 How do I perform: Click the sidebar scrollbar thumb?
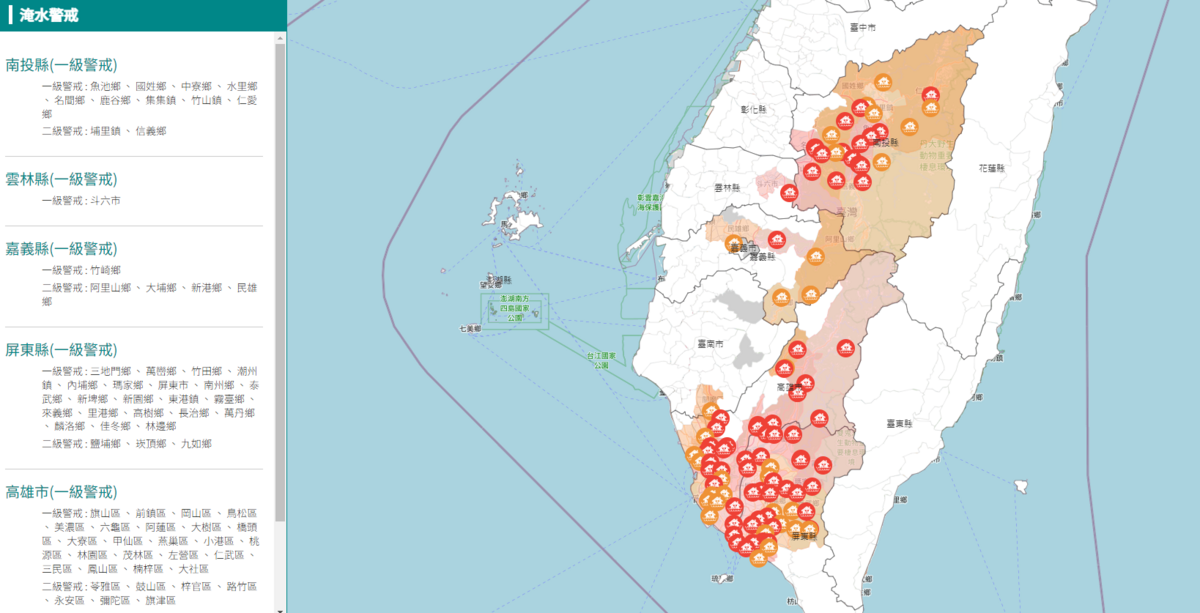[280, 280]
